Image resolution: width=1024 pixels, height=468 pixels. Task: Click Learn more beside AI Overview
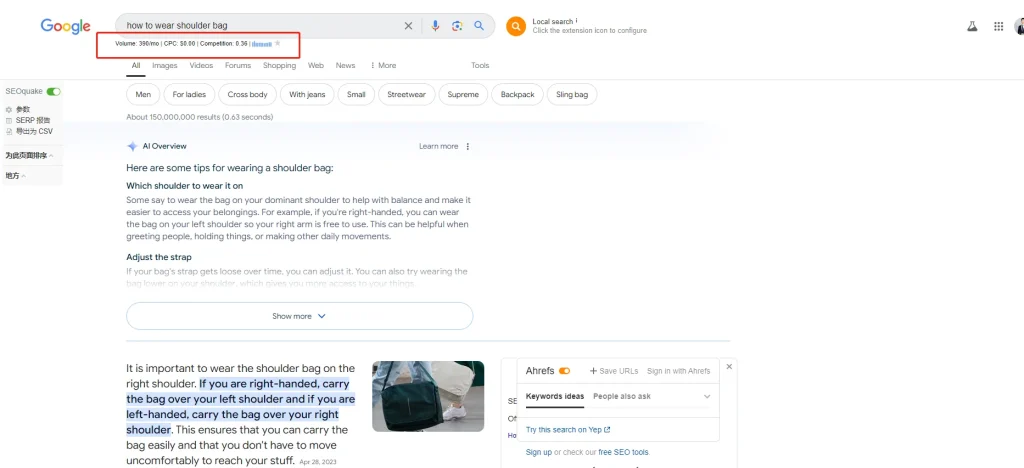[438, 146]
